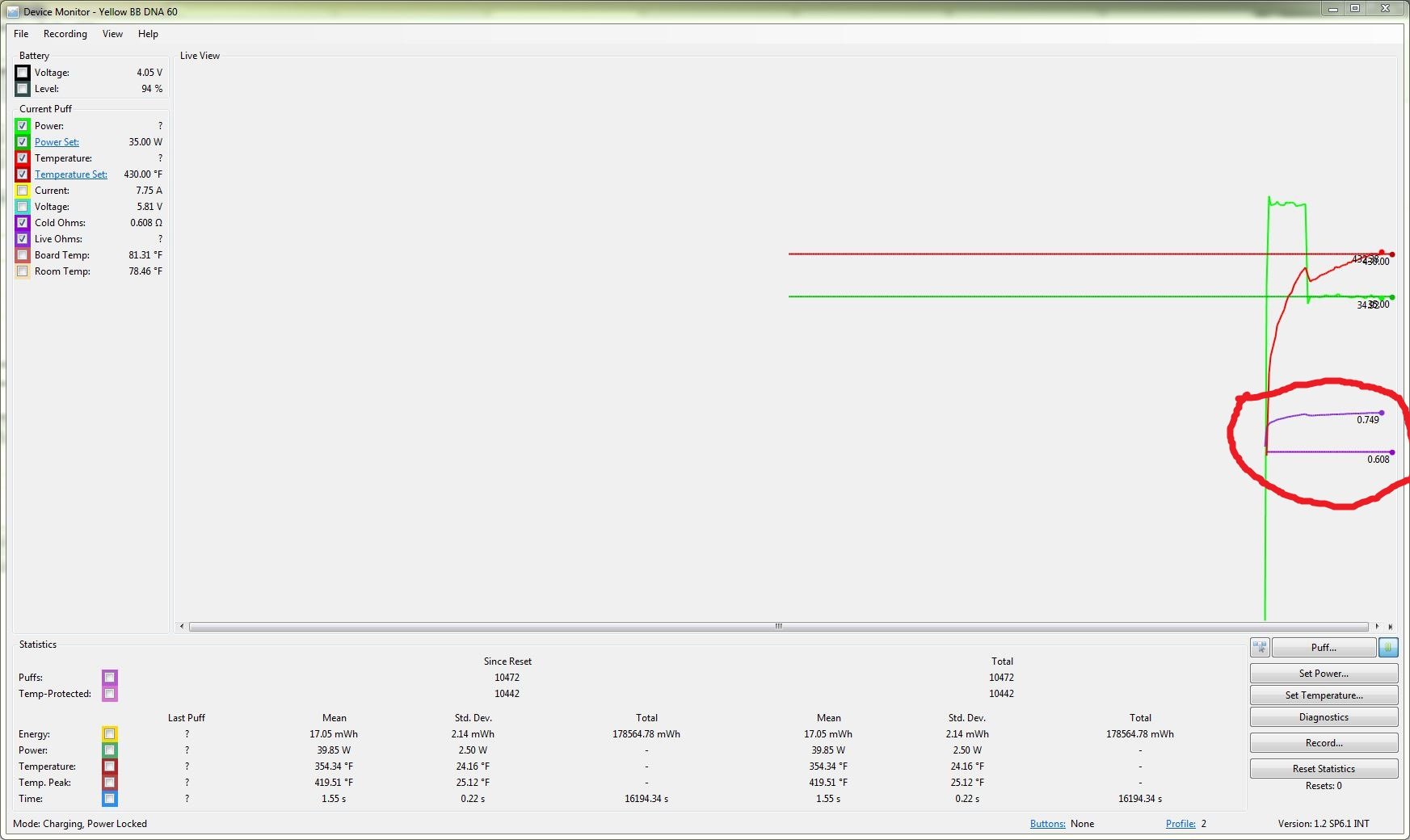
Task: Uncheck the Live Ohms checkbox
Action: 23,238
